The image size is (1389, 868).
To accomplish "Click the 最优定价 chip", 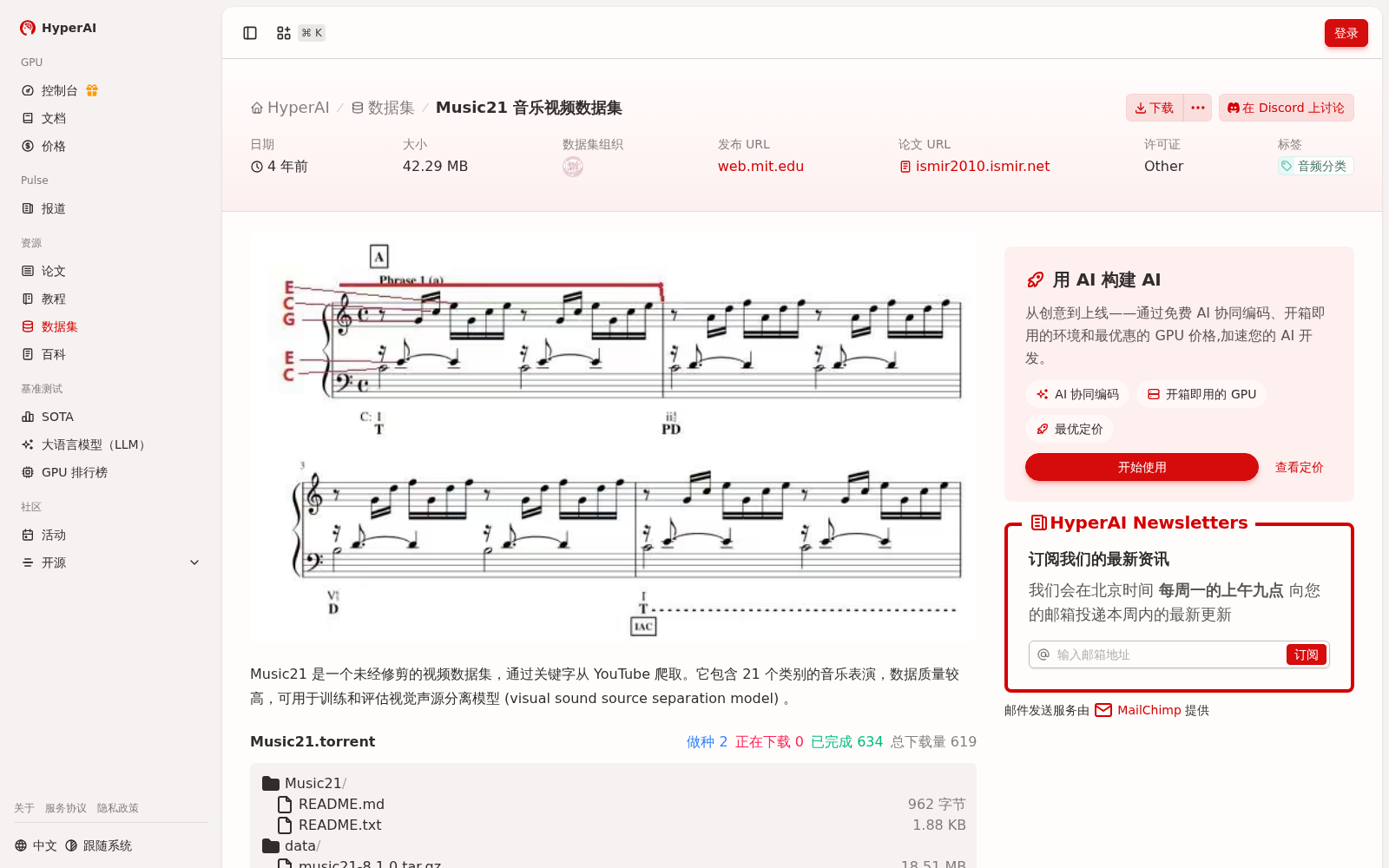I will tap(1070, 429).
